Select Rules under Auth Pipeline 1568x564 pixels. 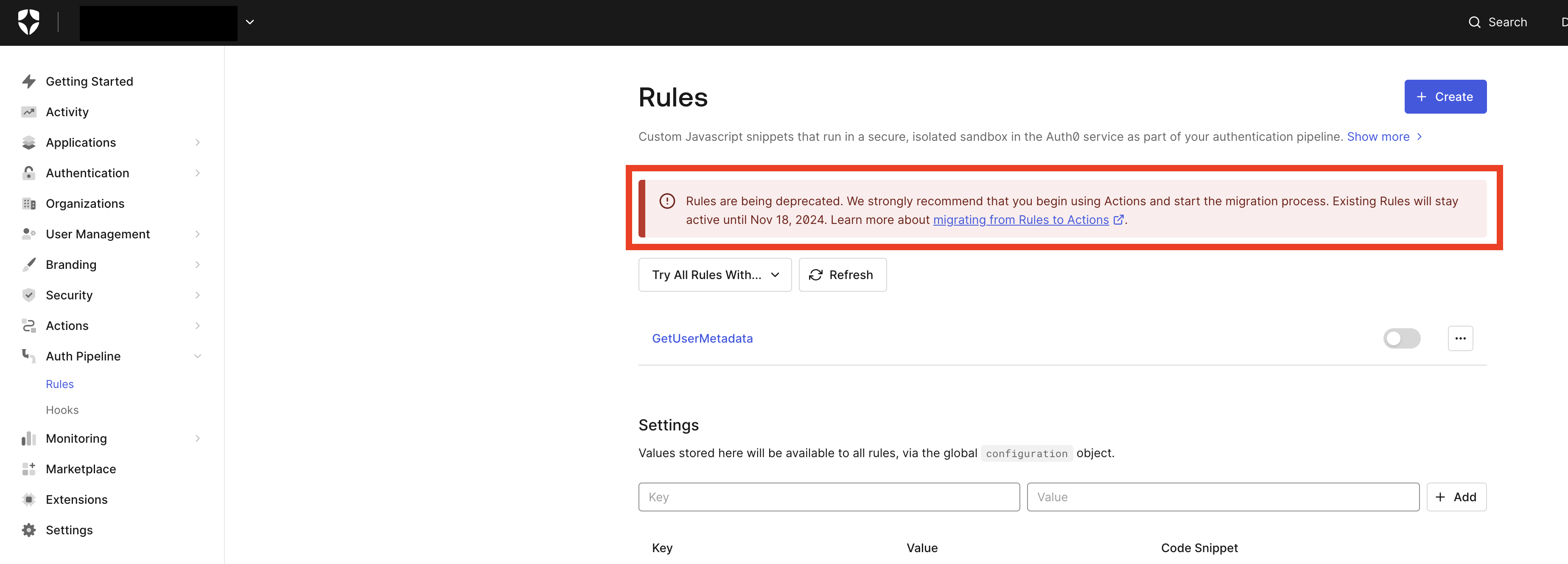[x=59, y=384]
